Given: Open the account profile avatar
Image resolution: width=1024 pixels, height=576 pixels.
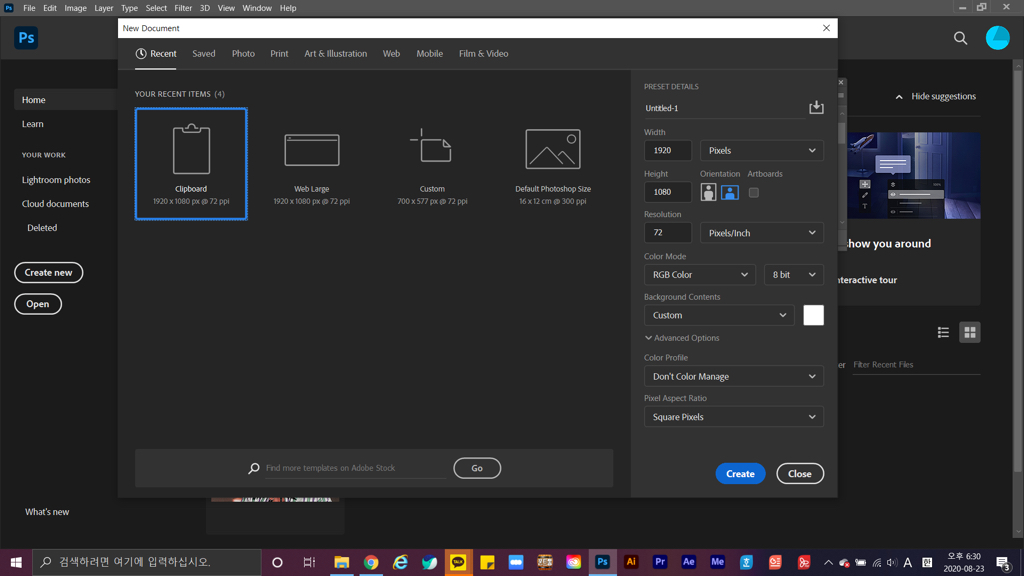Looking at the screenshot, I should (997, 38).
